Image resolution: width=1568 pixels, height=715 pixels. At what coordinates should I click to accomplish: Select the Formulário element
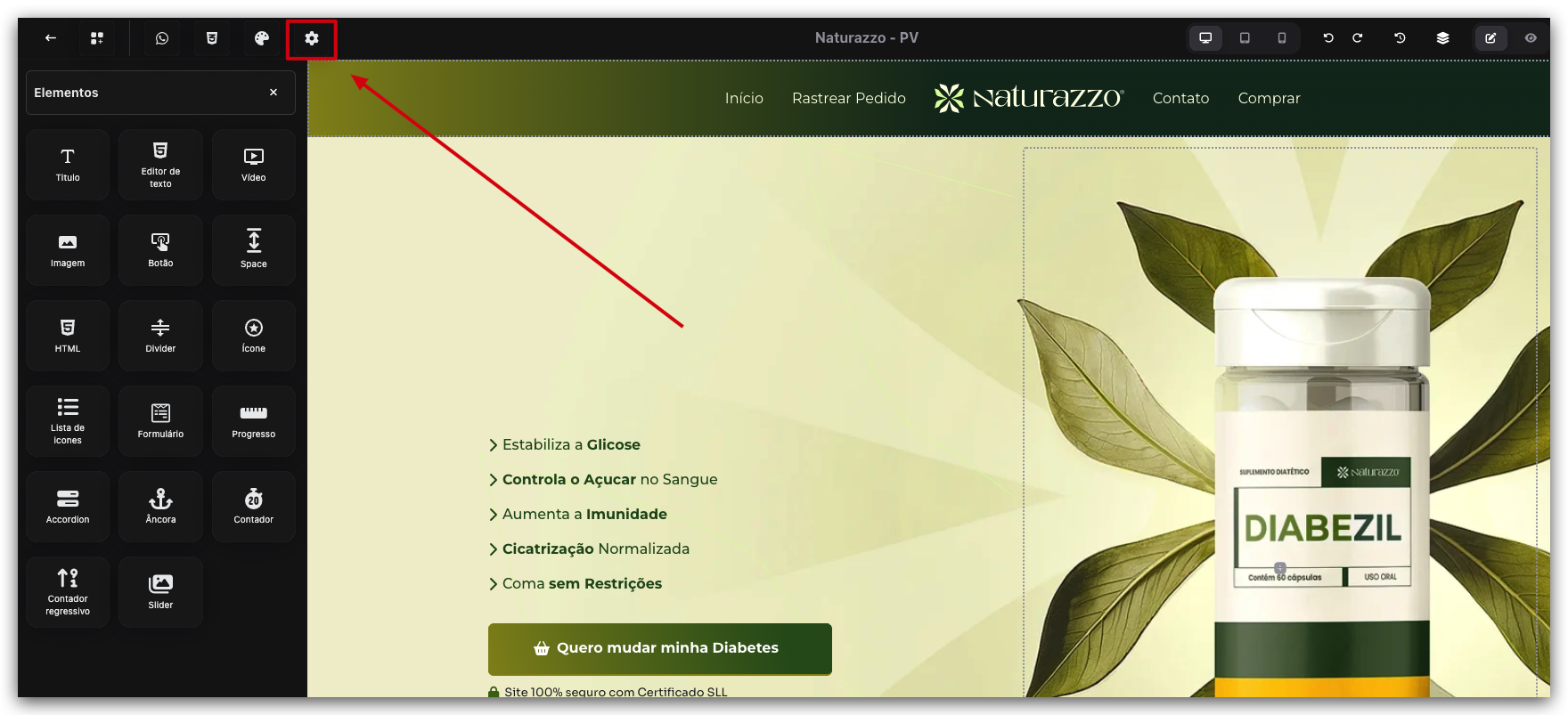point(160,421)
